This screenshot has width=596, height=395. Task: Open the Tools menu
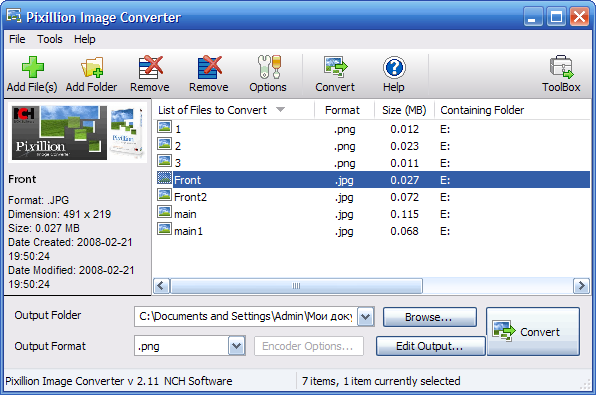tap(50, 39)
